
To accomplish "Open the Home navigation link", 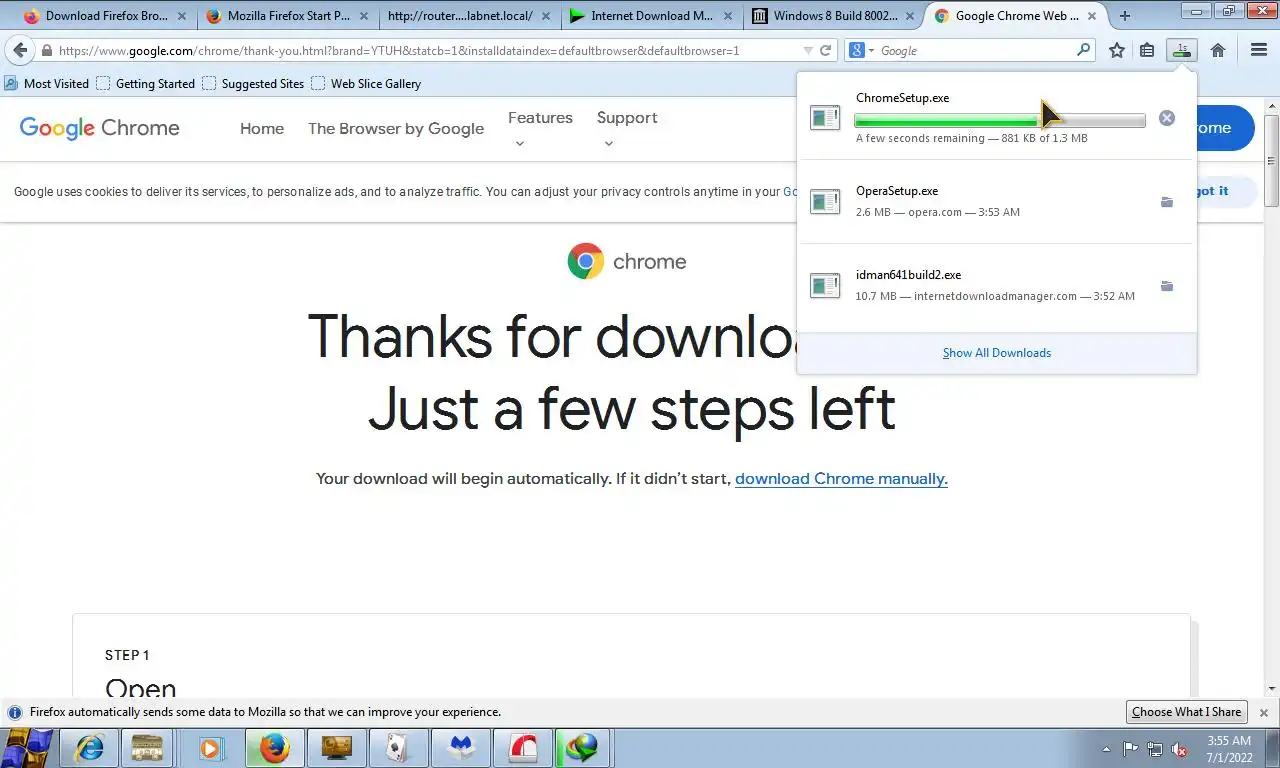I will click(x=262, y=128).
